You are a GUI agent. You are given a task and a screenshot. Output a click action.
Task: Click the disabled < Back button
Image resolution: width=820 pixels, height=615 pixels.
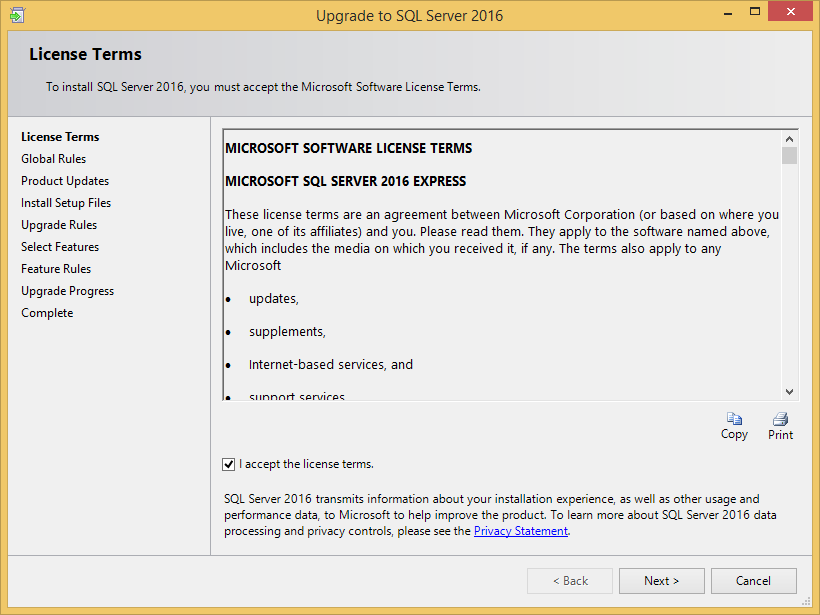pyautogui.click(x=570, y=581)
